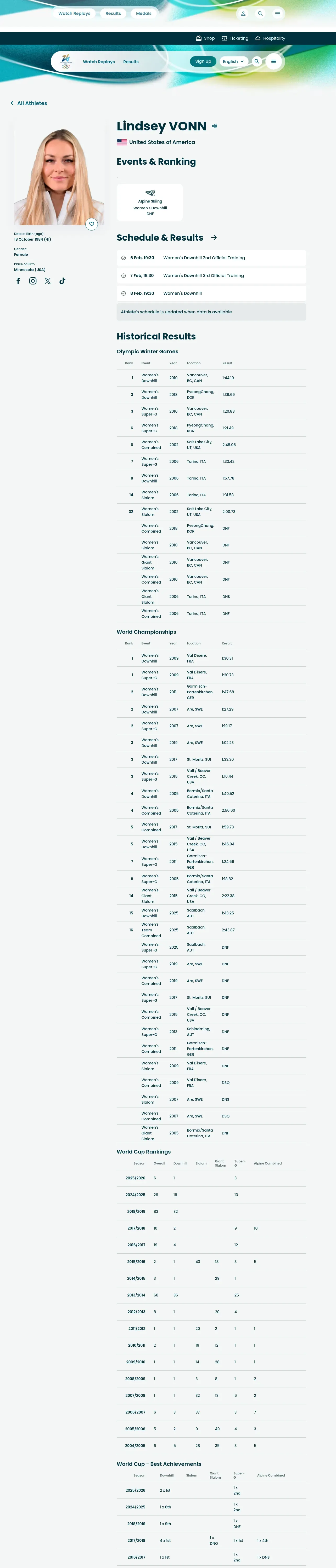The image size is (336, 1568).
Task: Click the Sign up button
Action: click(203, 61)
